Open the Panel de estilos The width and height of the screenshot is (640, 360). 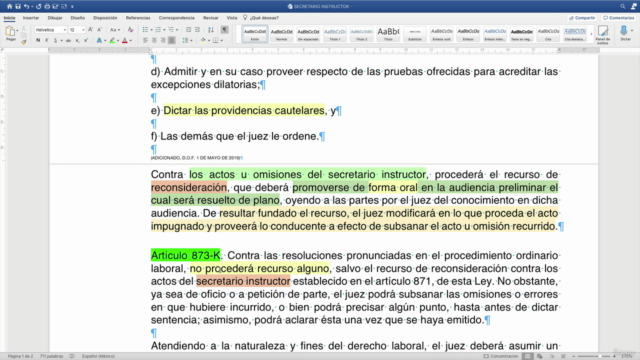[602, 34]
